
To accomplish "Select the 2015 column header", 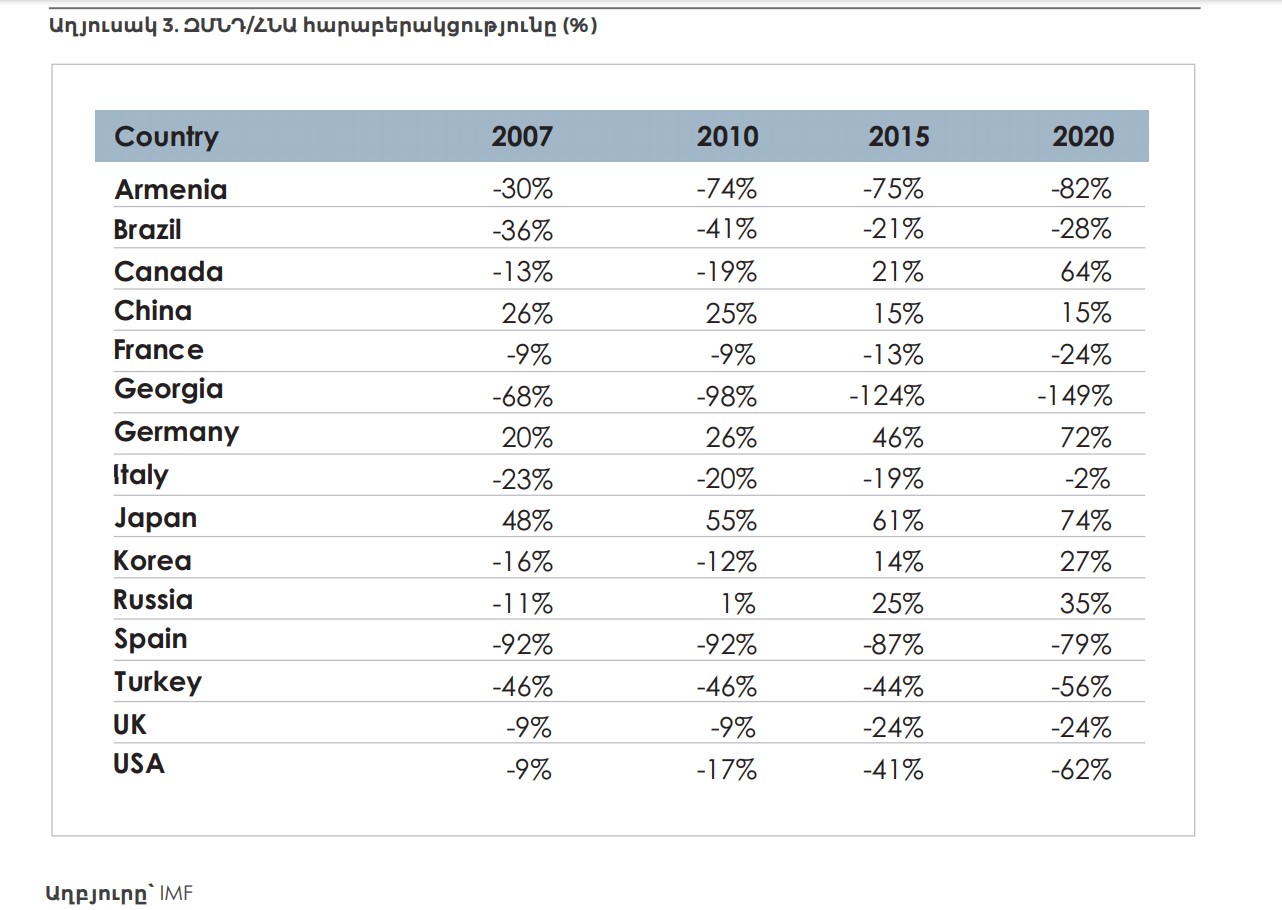I will tap(898, 137).
